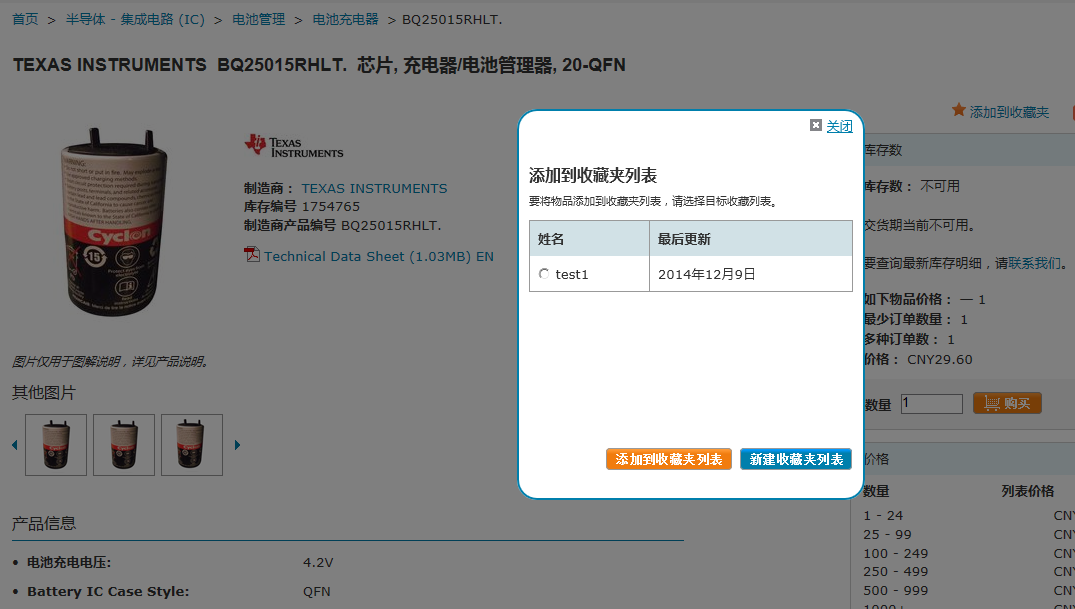Click the QFN case style value
The height and width of the screenshot is (609, 1075).
click(317, 591)
